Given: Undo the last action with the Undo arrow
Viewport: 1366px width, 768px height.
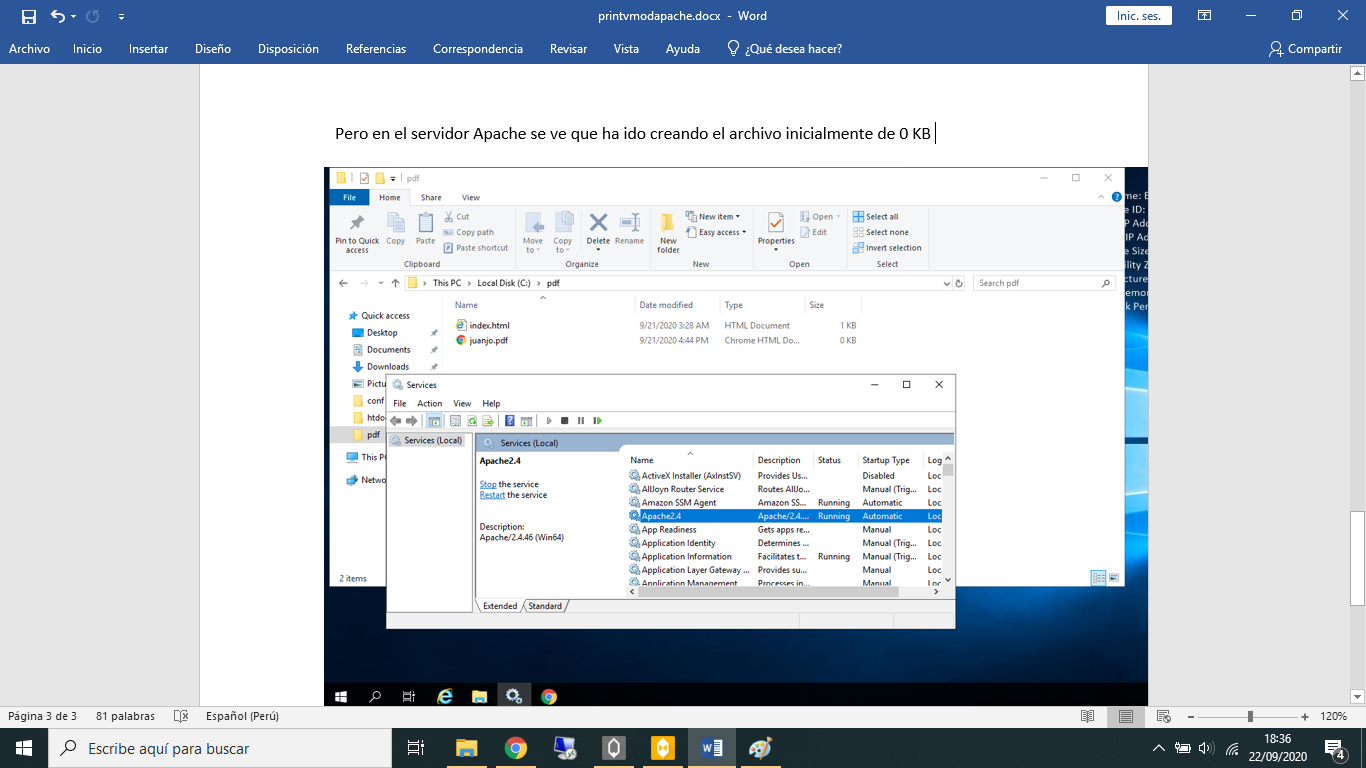Looking at the screenshot, I should pos(57,16).
